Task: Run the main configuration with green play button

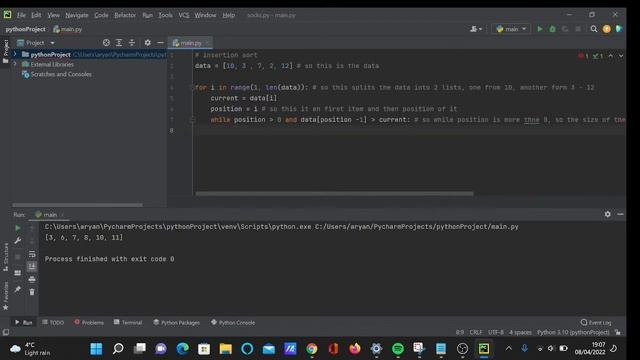Action: tap(540, 29)
